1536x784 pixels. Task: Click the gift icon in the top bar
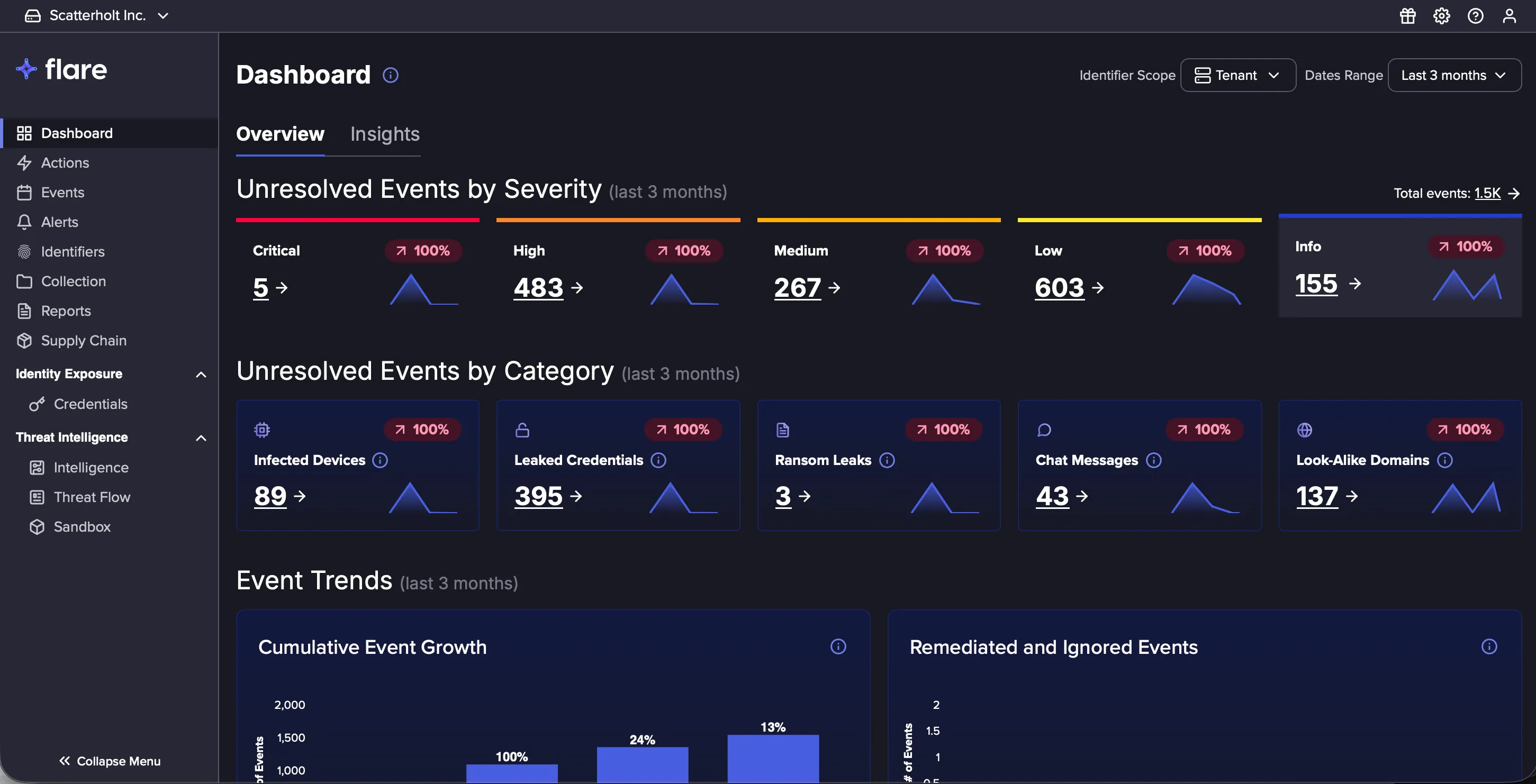point(1407,15)
